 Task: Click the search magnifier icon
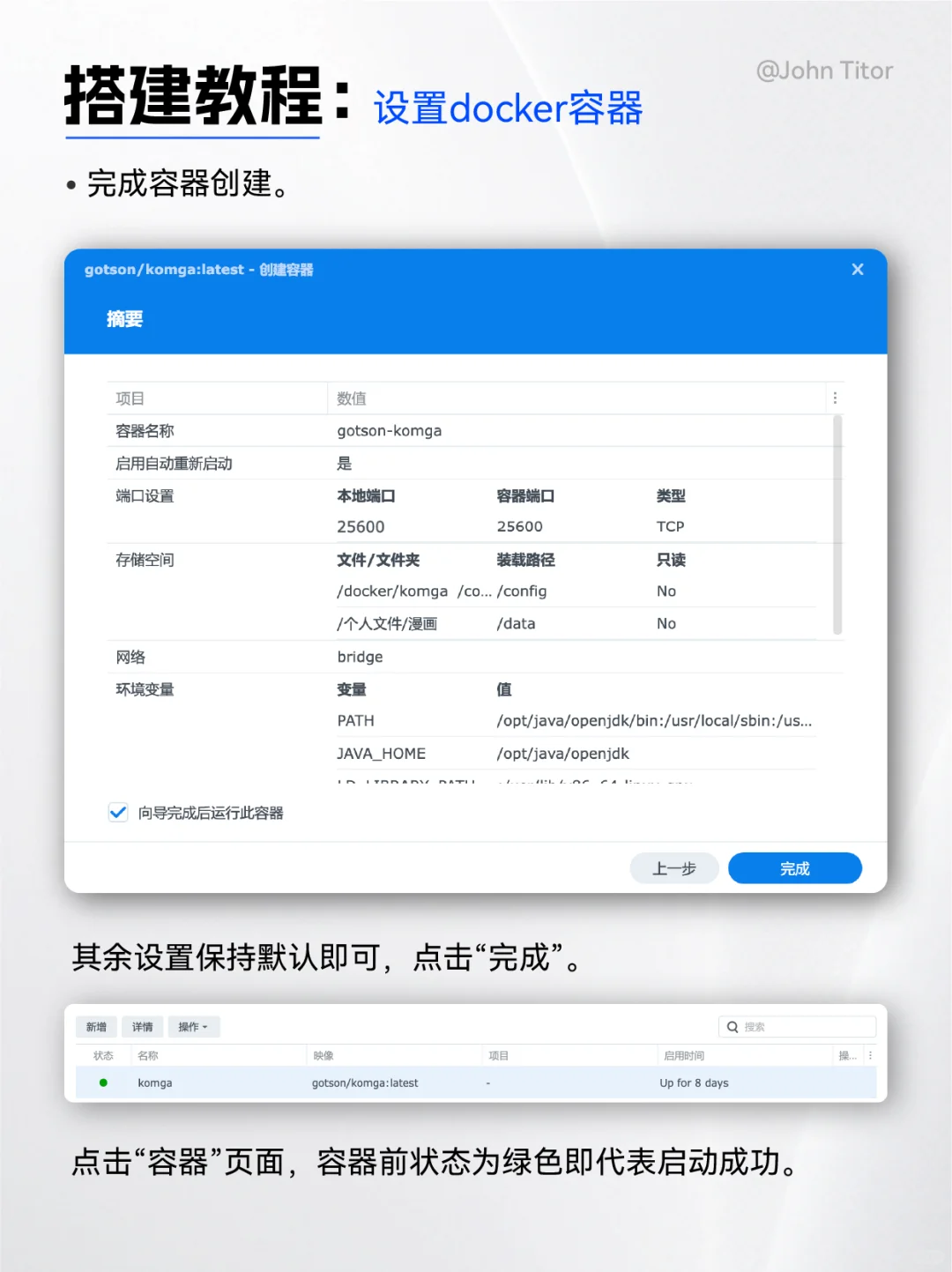point(733,1027)
